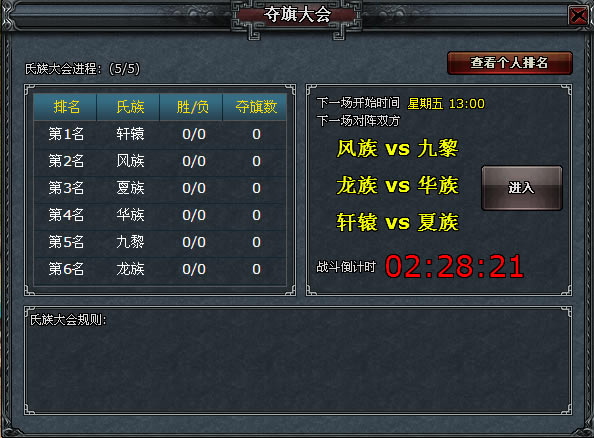The image size is (594, 438).
Task: Click the 龙族 vs 华族 matchup
Action: 397,186
